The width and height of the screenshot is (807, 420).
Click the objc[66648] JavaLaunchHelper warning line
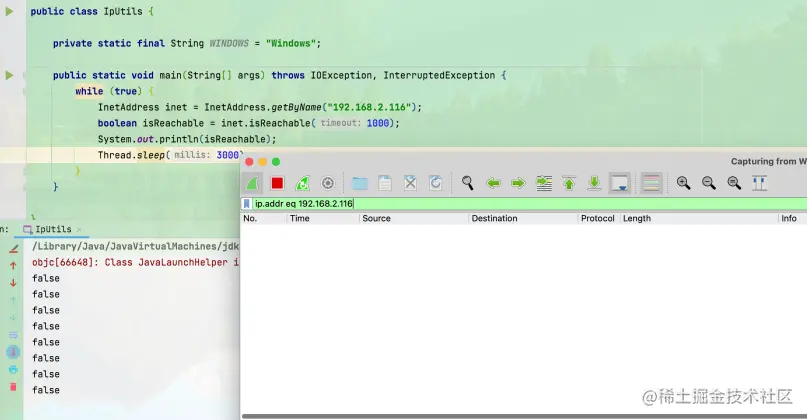(x=135, y=262)
